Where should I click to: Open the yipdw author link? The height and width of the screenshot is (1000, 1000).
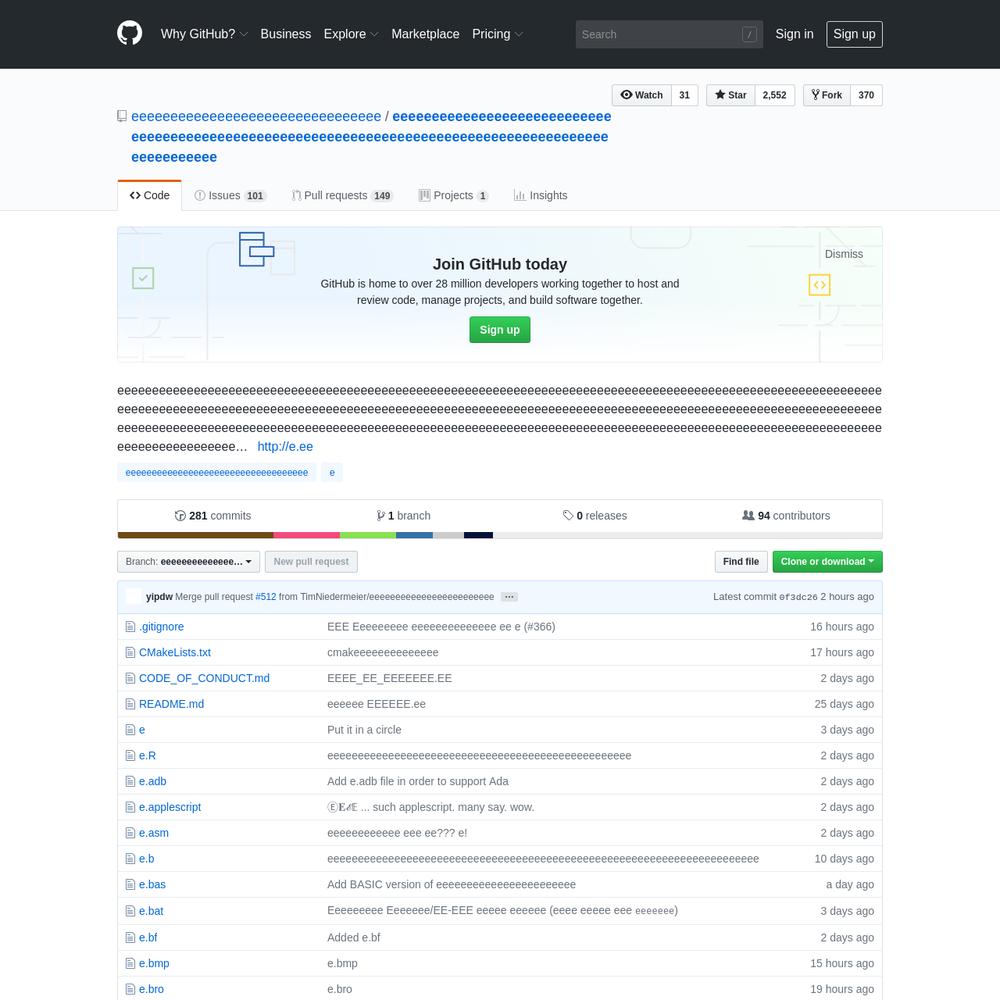(x=159, y=597)
